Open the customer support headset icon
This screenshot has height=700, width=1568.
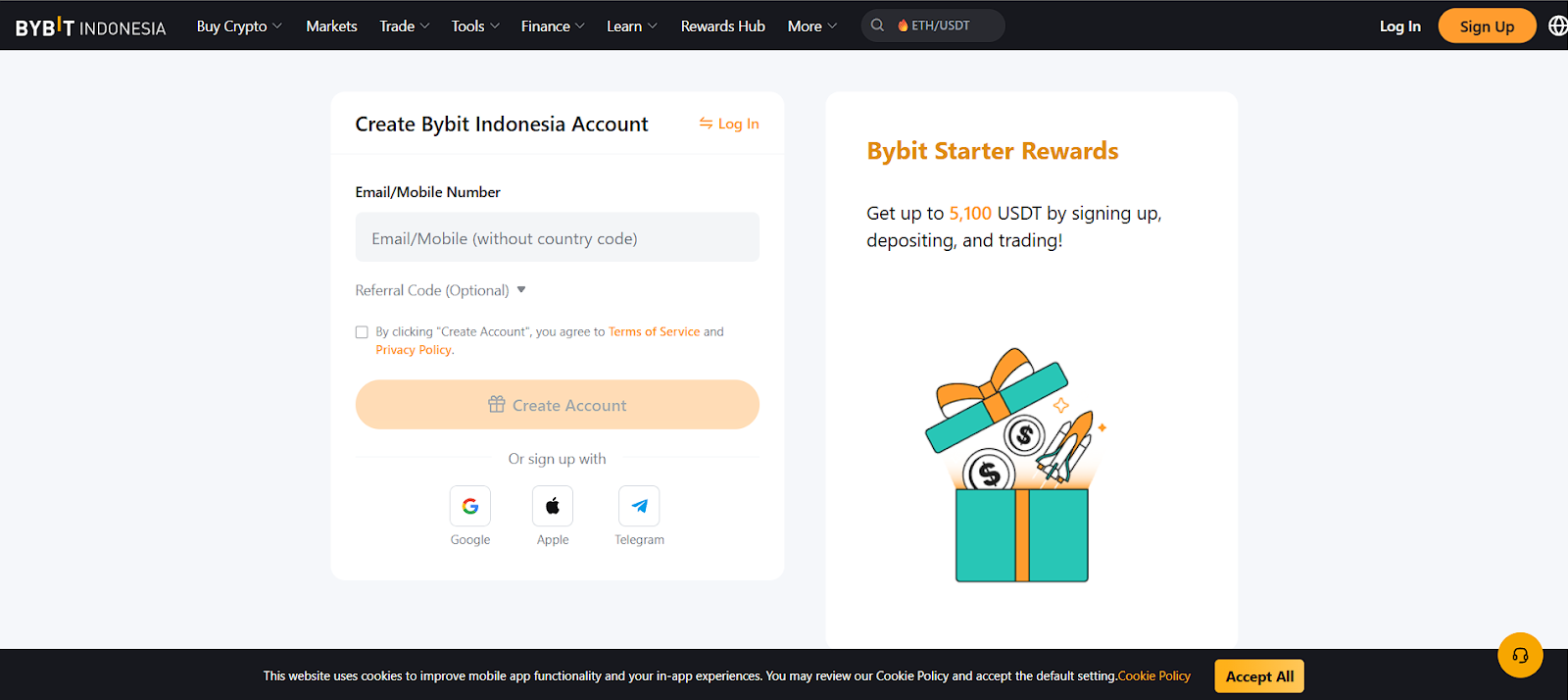pyautogui.click(x=1520, y=655)
